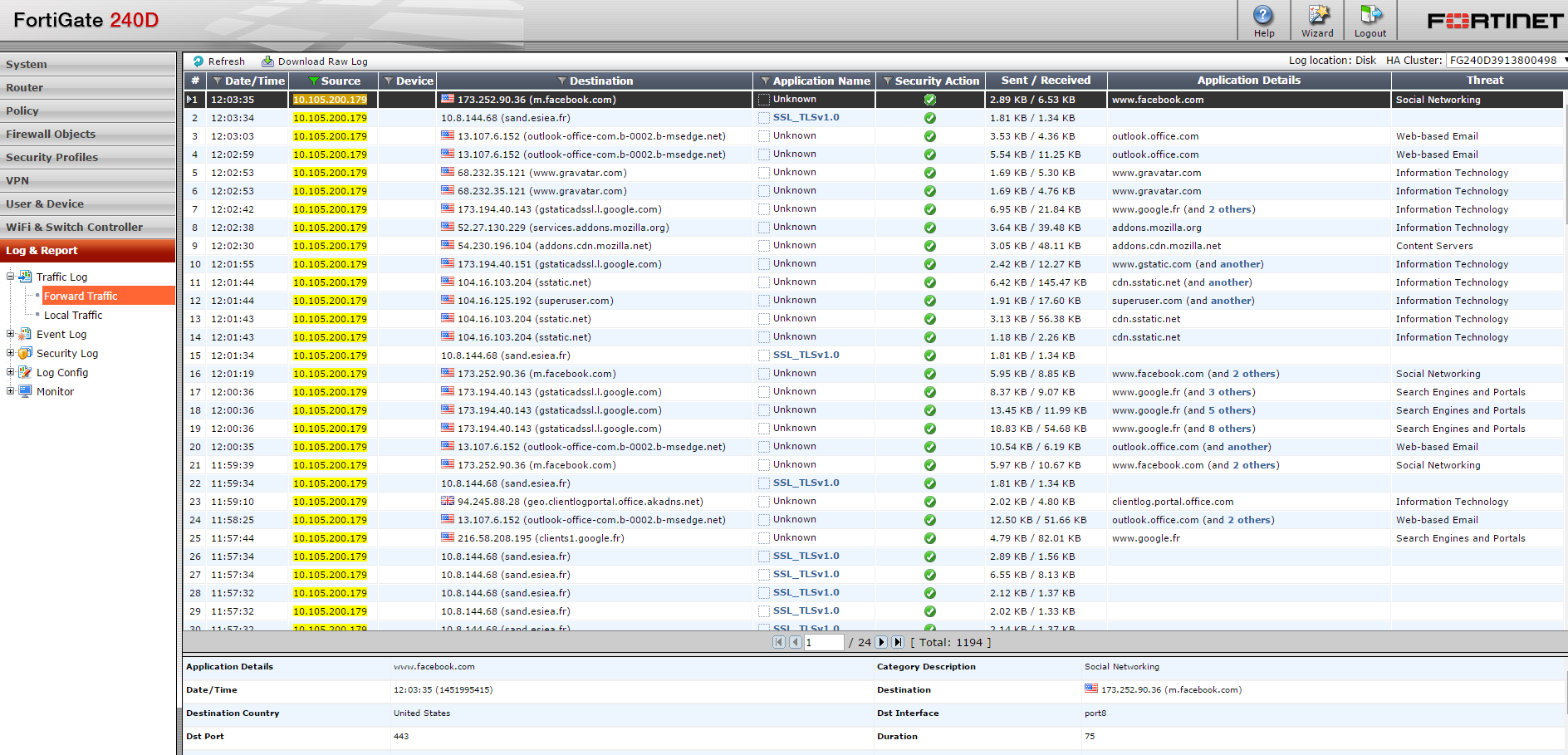
Task: Click the Security Log shield icon
Action: 26,353
